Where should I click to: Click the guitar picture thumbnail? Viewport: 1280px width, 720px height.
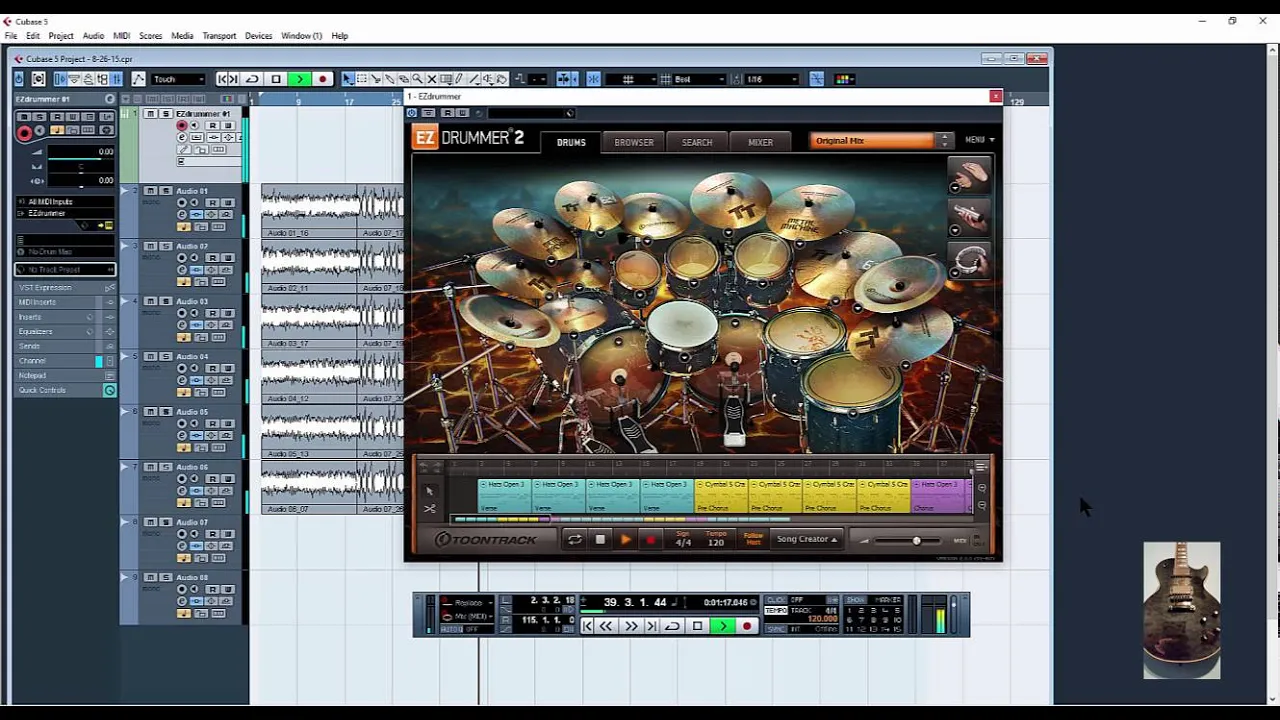point(1182,610)
